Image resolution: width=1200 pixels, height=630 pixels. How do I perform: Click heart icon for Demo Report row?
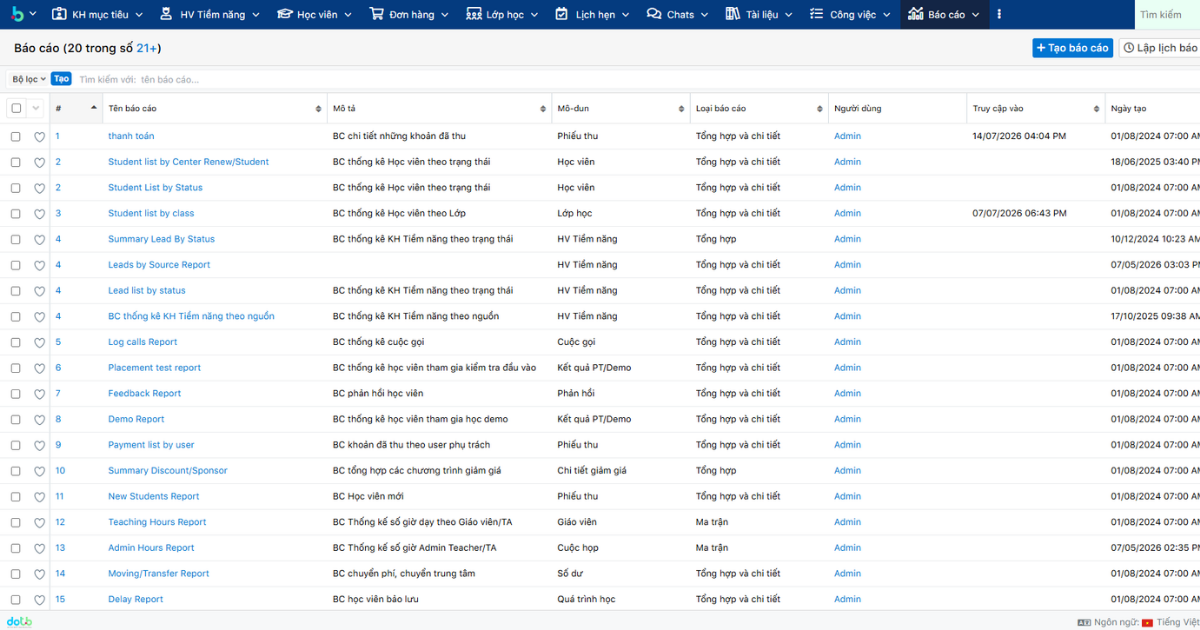tap(40, 419)
